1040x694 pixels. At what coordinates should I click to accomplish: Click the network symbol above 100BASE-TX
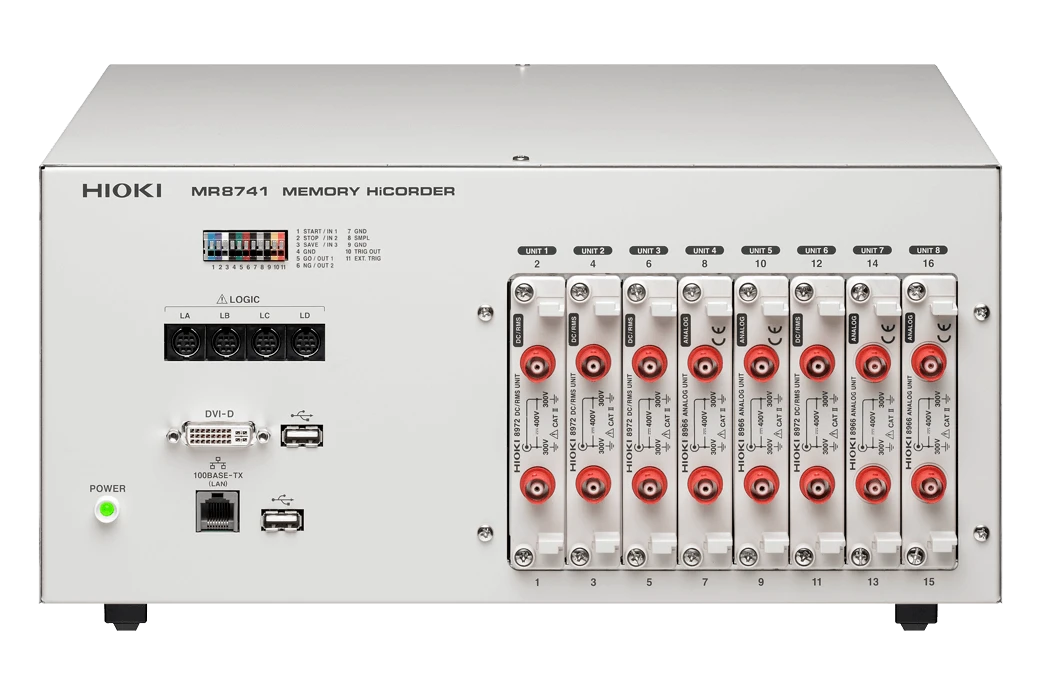[218, 463]
